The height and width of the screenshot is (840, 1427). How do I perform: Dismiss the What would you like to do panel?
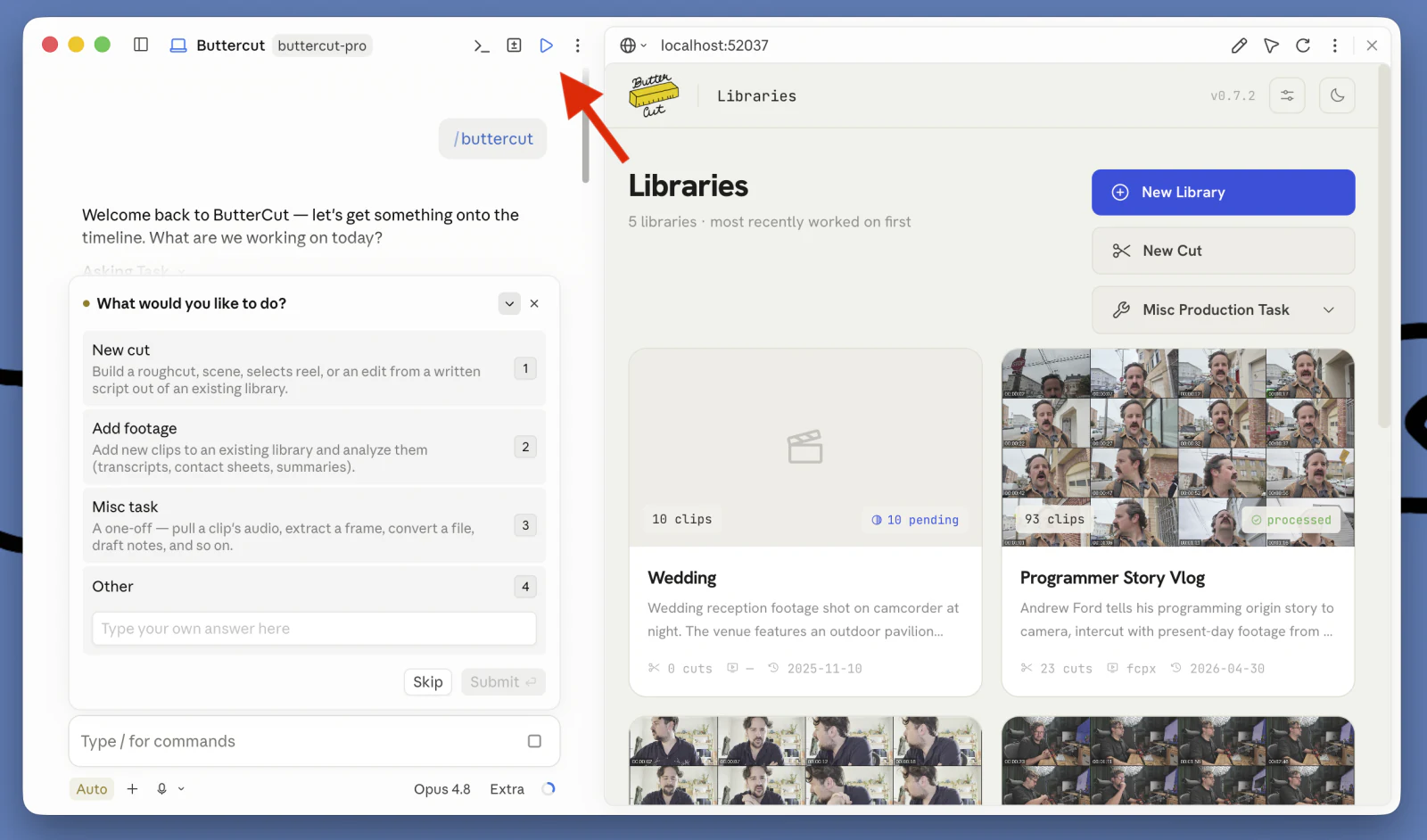(x=534, y=303)
